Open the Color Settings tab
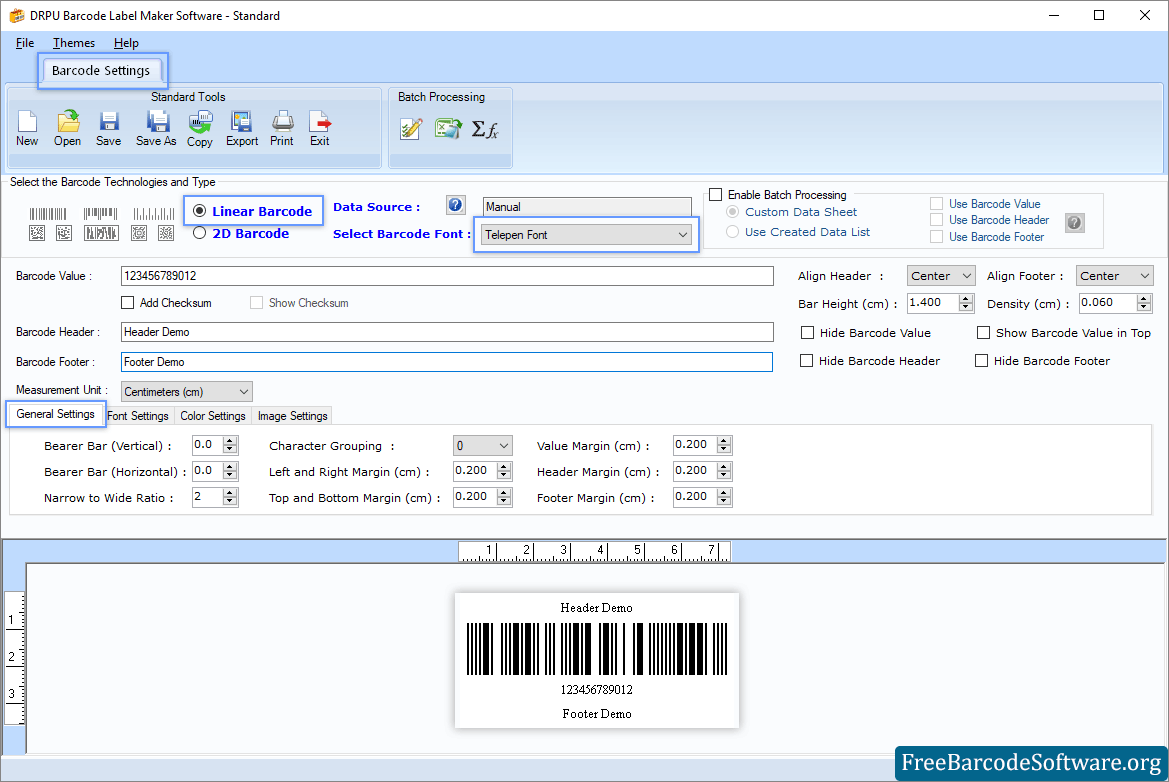 click(212, 416)
